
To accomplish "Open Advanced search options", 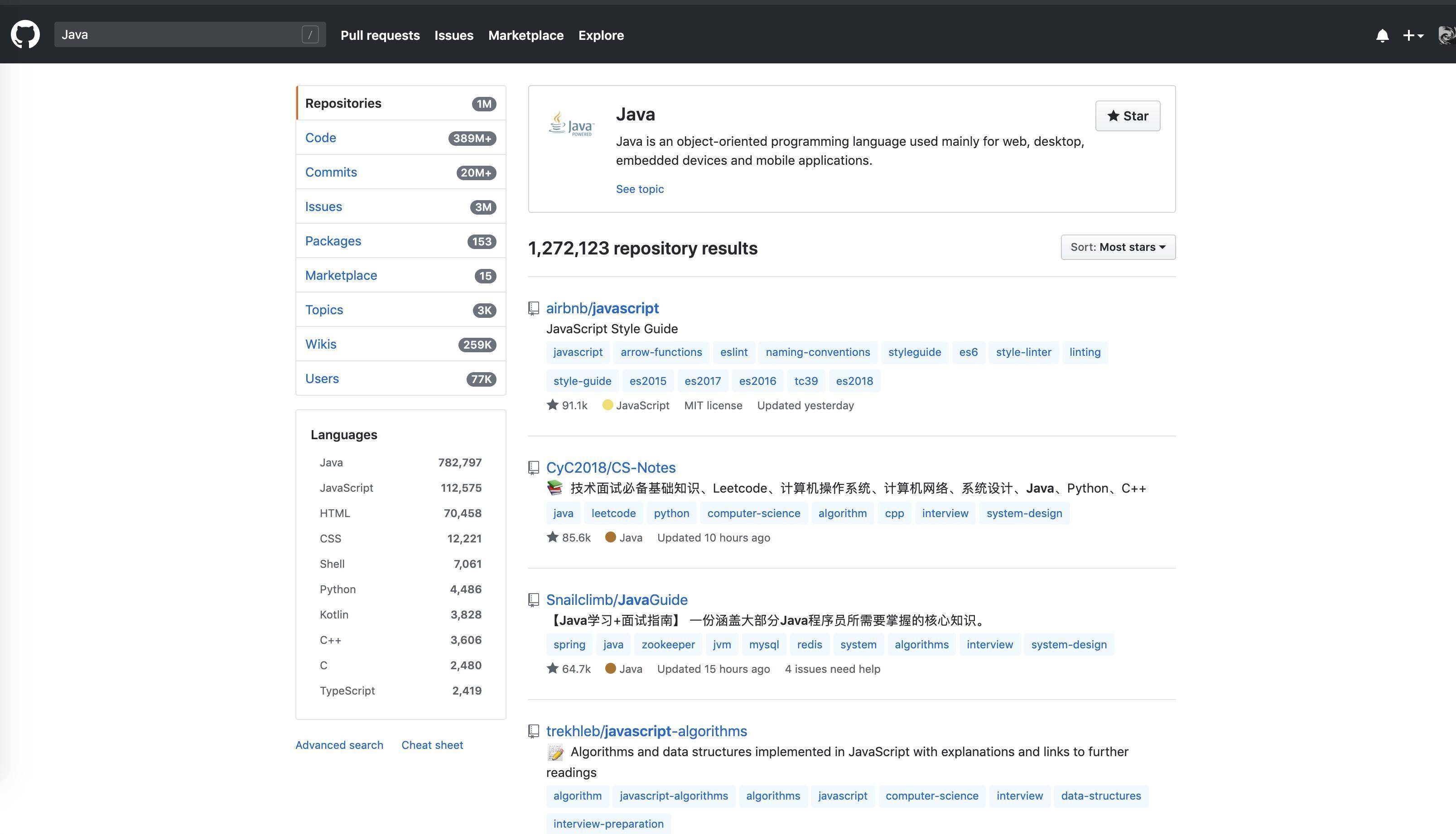I will click(339, 745).
